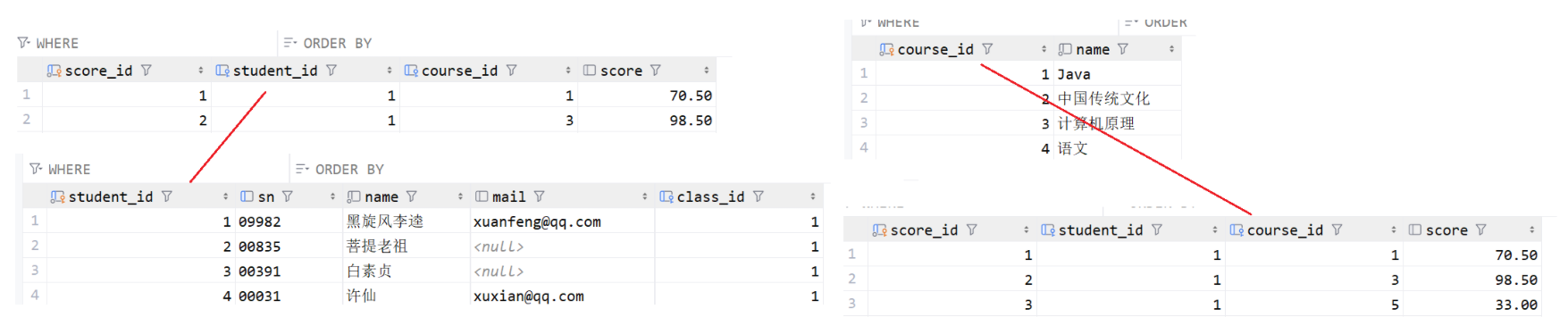This screenshot has width=1568, height=334.
Task: Select the class_id column header
Action: pos(738,196)
